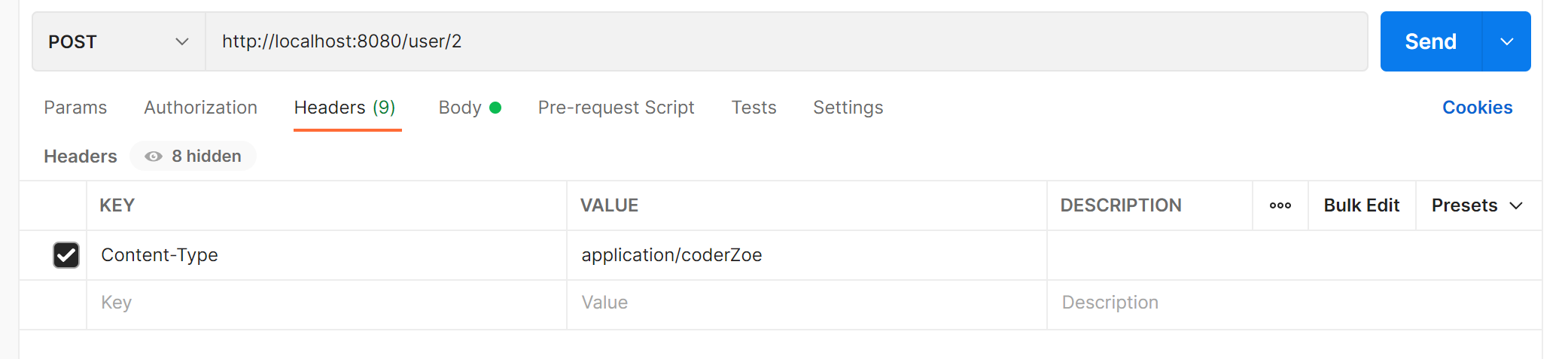Open the Cookies link

click(x=1477, y=108)
